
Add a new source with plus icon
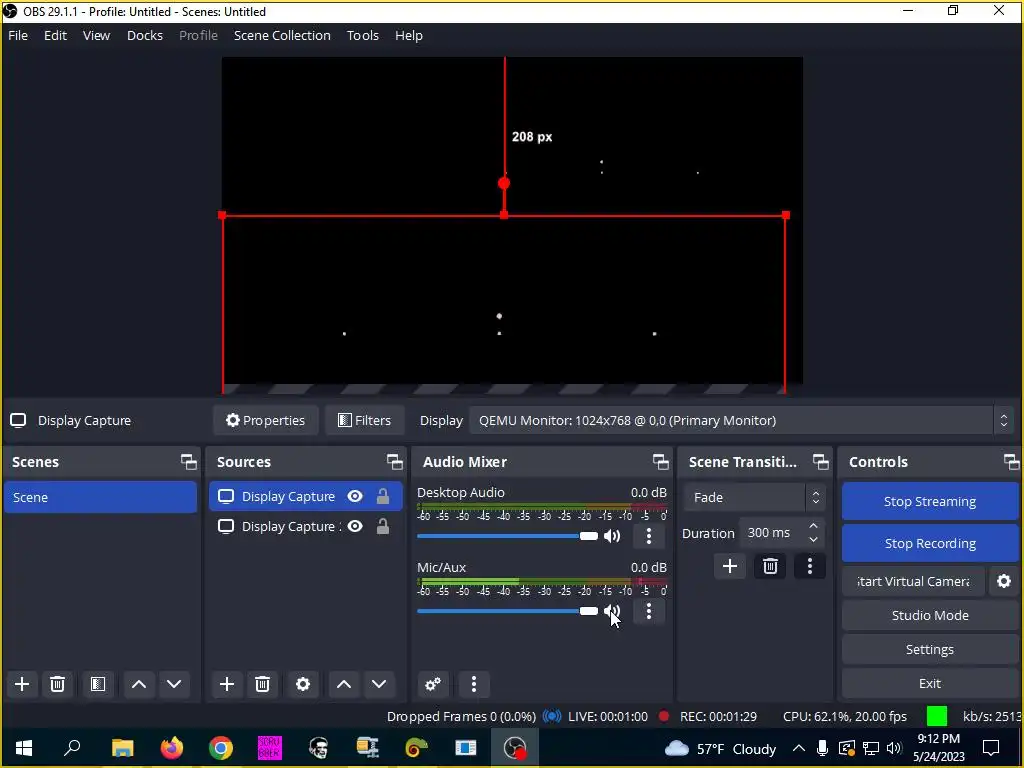coord(227,684)
